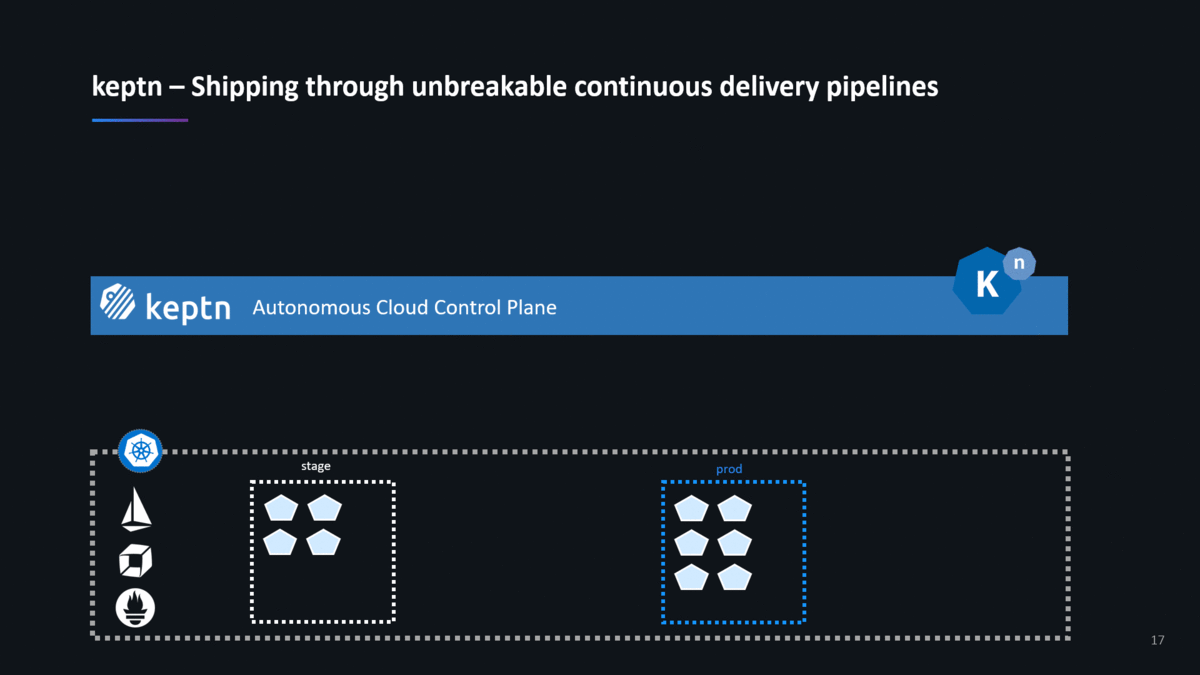1200x675 pixels.
Task: Click bottom-left pentagon pod in stage box
Action: (x=282, y=542)
